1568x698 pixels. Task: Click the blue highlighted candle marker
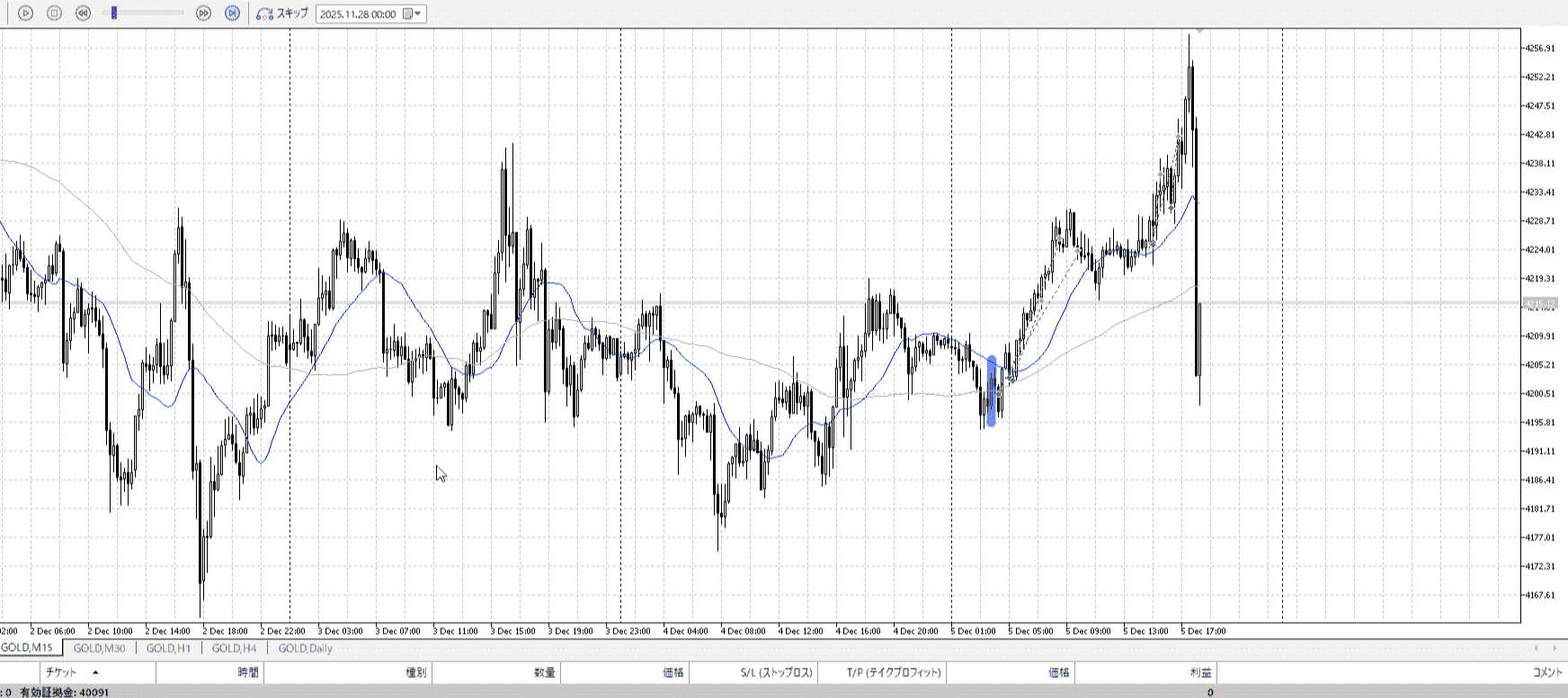click(992, 390)
